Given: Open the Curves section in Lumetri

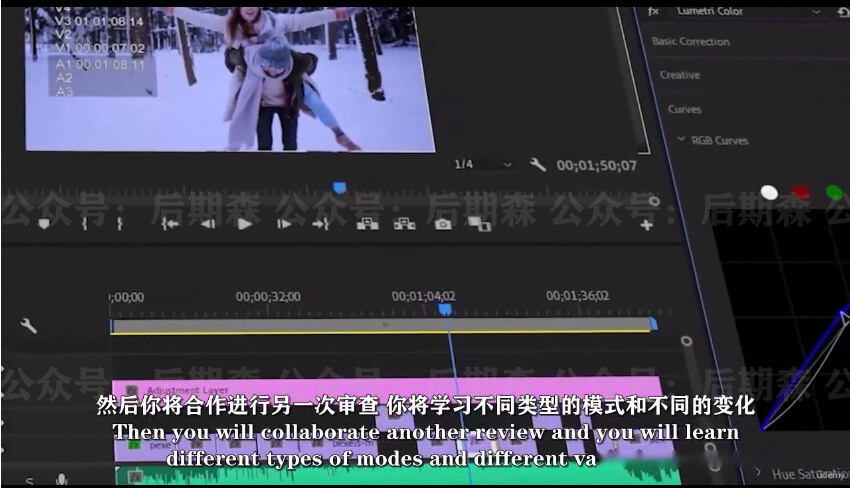Looking at the screenshot, I should pos(684,109).
